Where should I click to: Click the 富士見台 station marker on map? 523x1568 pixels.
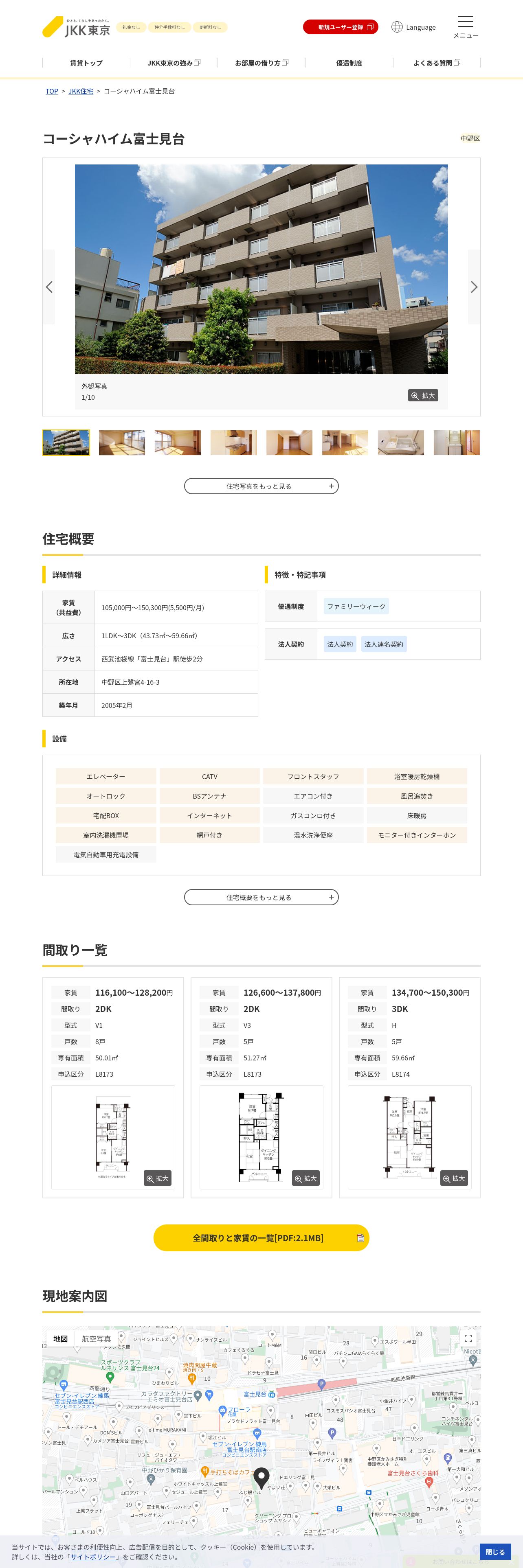tap(272, 1394)
